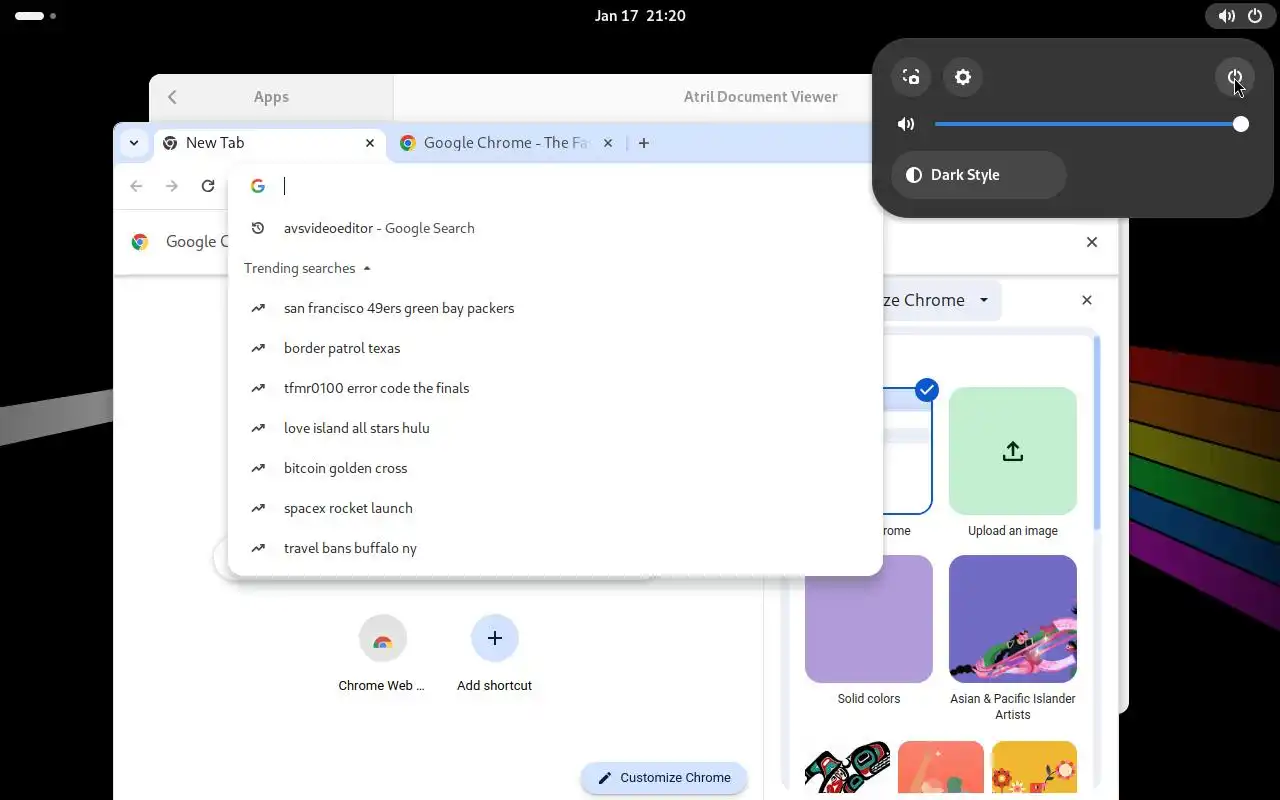Screen dimensions: 1280x800
Task: Select avsvideoeditor - Google Search suggestion
Action: [x=555, y=228]
